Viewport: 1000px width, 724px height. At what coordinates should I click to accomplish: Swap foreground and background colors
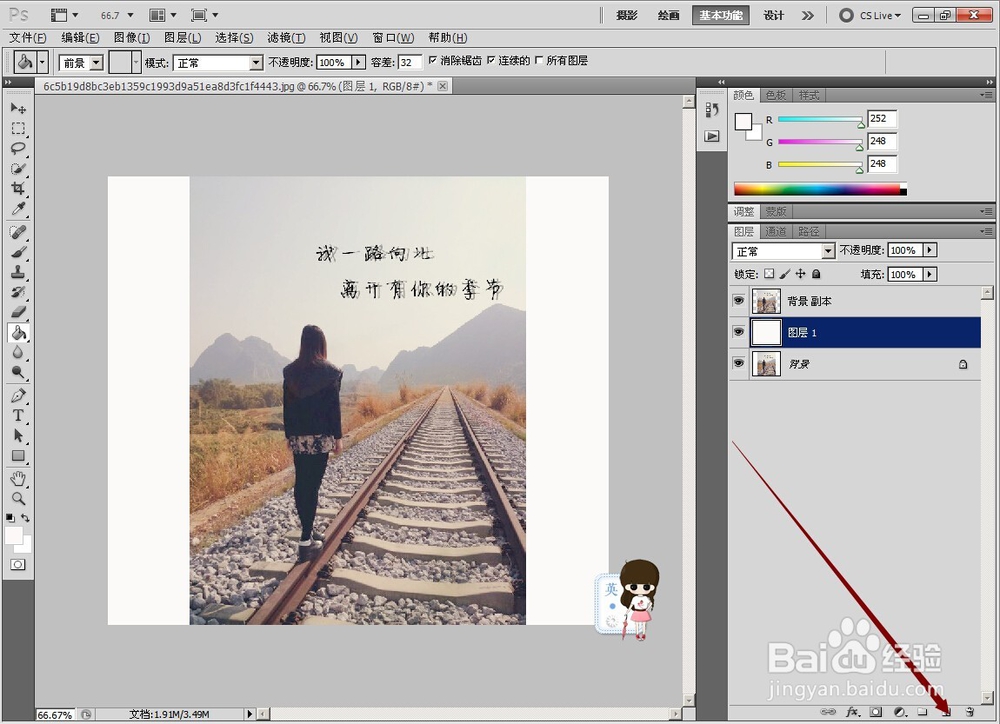click(x=25, y=518)
